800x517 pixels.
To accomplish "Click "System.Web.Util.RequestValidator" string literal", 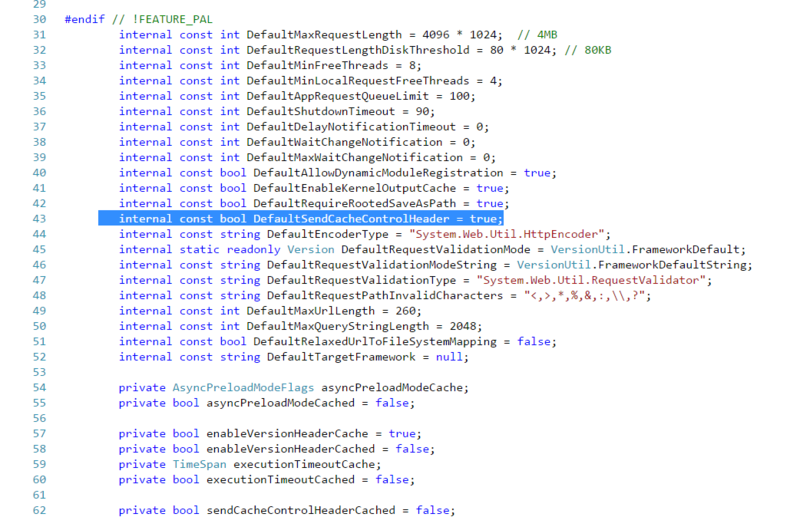I will click(591, 280).
